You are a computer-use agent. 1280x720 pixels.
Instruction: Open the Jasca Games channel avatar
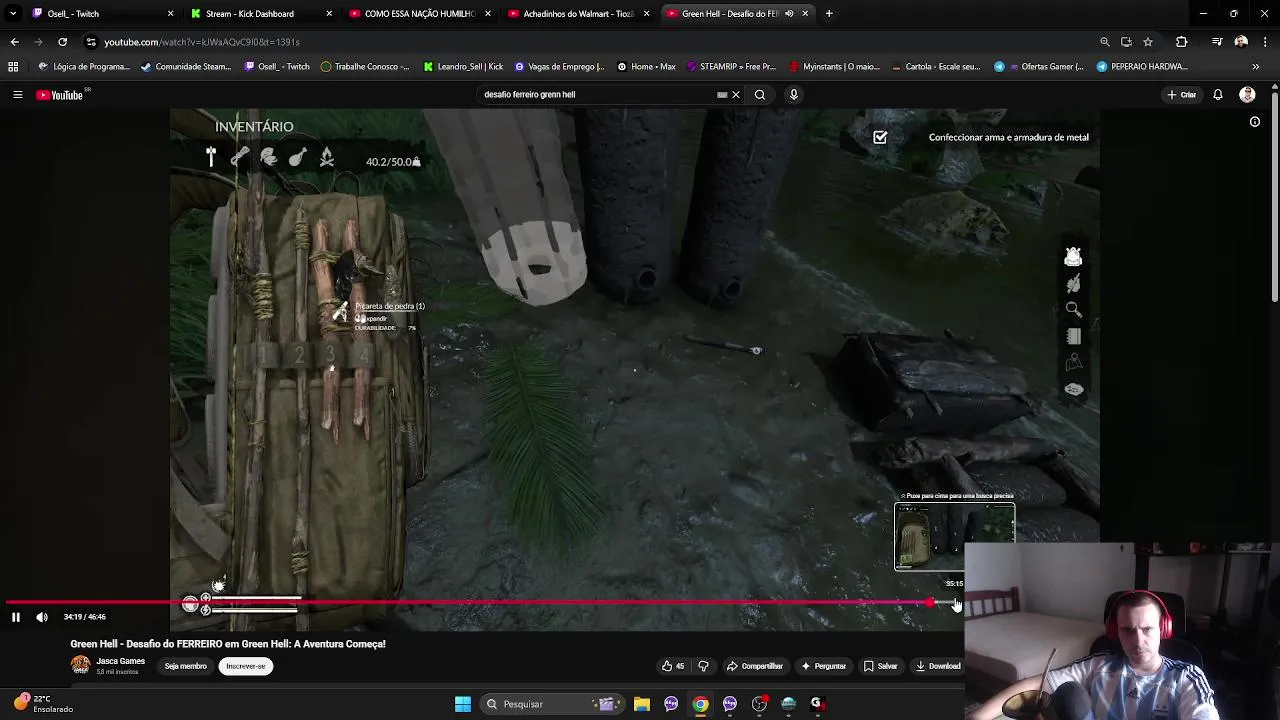pos(80,665)
